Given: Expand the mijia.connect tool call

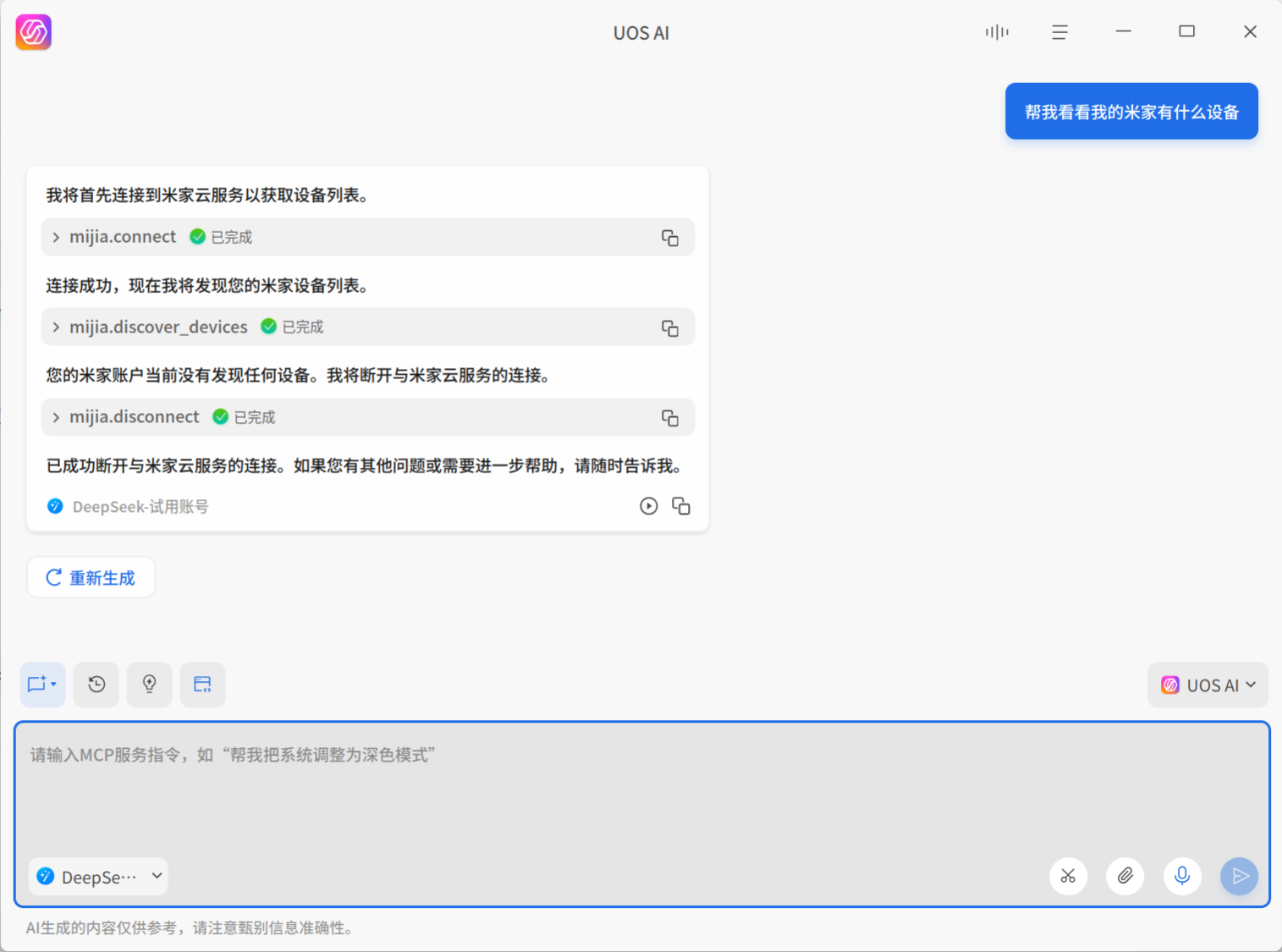Looking at the screenshot, I should point(56,238).
